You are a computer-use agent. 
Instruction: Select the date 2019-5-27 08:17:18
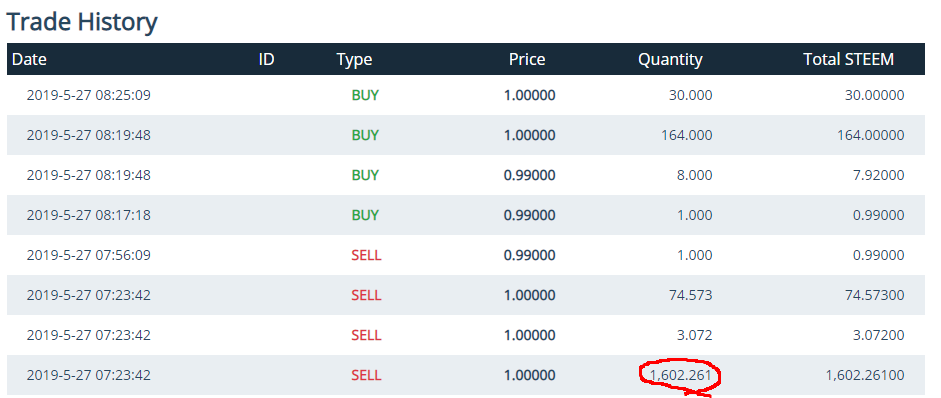89,215
